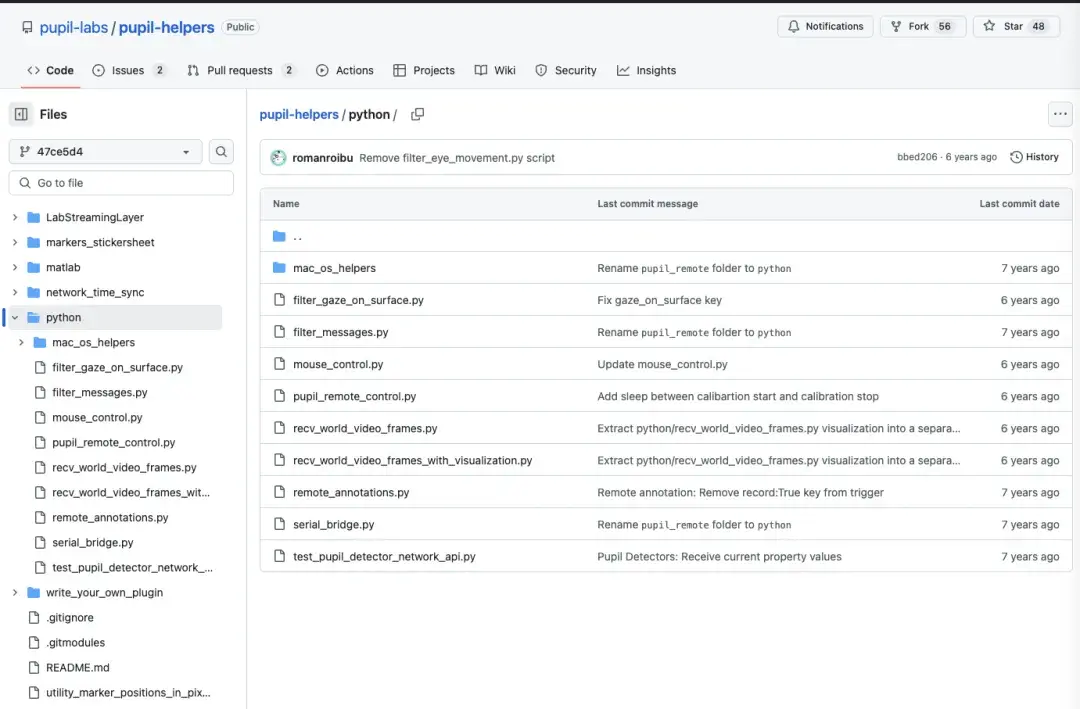Click the search files magnifier icon
The height and width of the screenshot is (709, 1080).
221,152
